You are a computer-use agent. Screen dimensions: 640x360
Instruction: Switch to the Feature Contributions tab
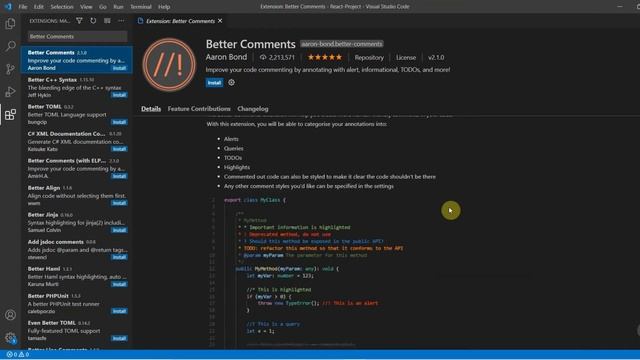click(x=199, y=109)
